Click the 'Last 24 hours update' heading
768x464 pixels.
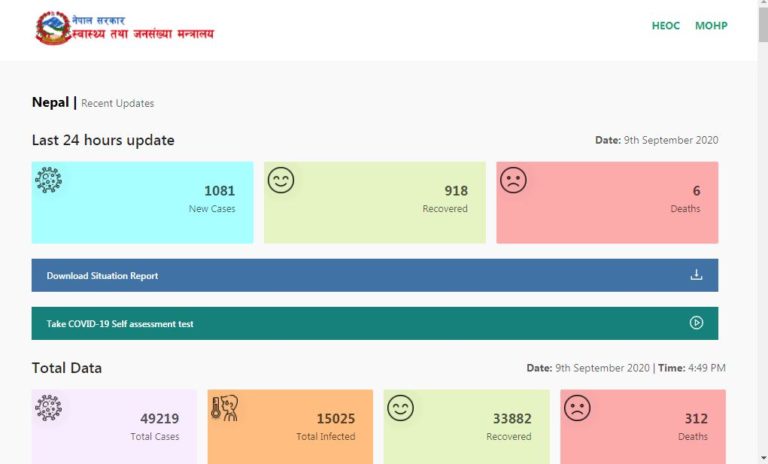[103, 140]
